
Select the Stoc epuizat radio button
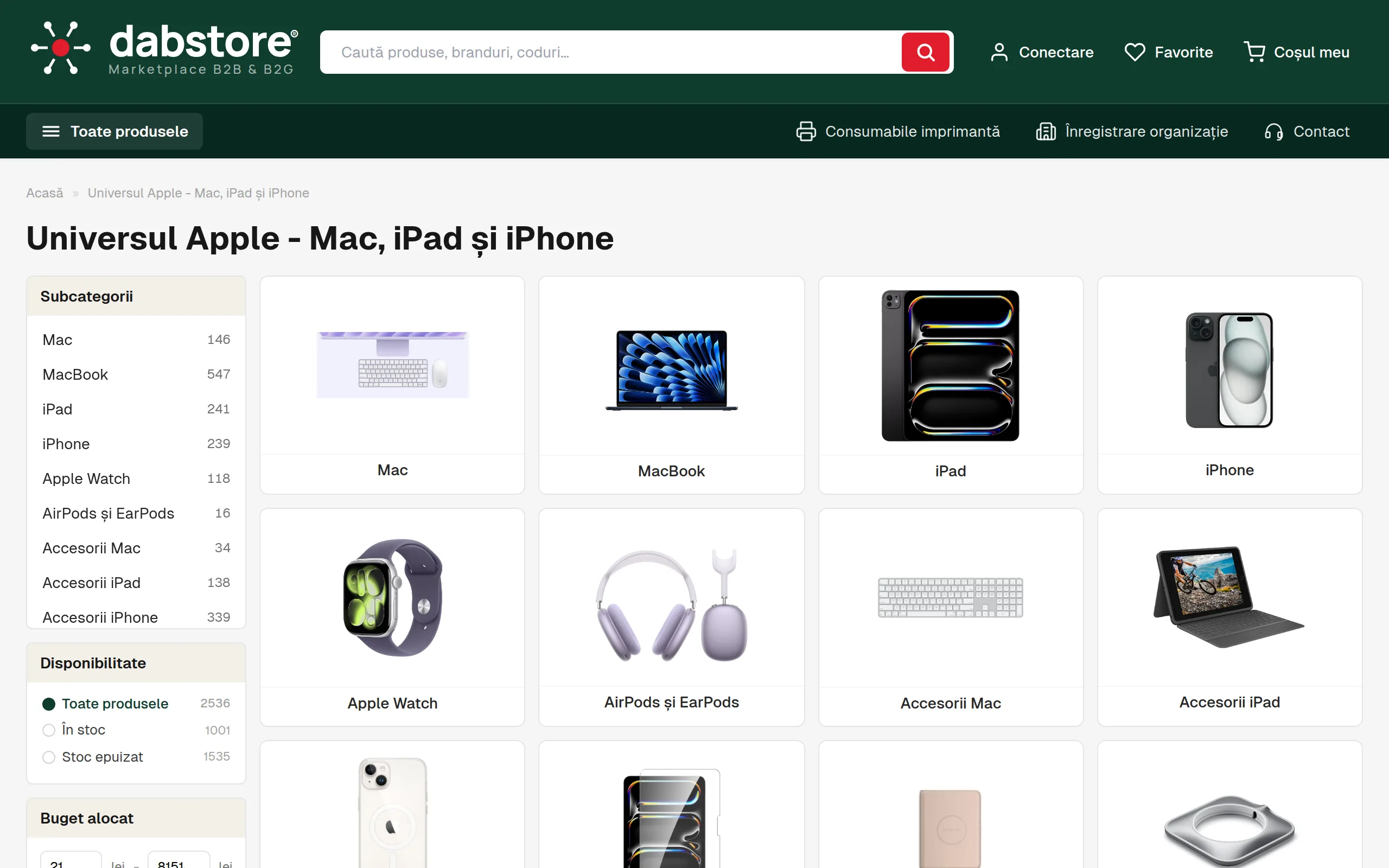coord(49,757)
